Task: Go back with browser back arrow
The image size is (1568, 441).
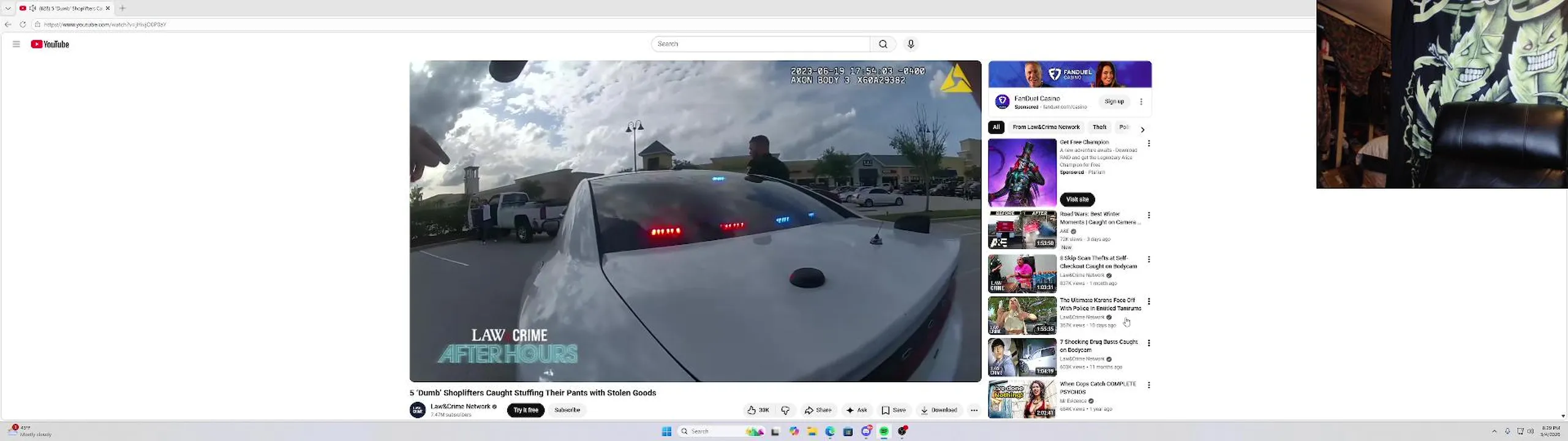Action: coord(8,24)
